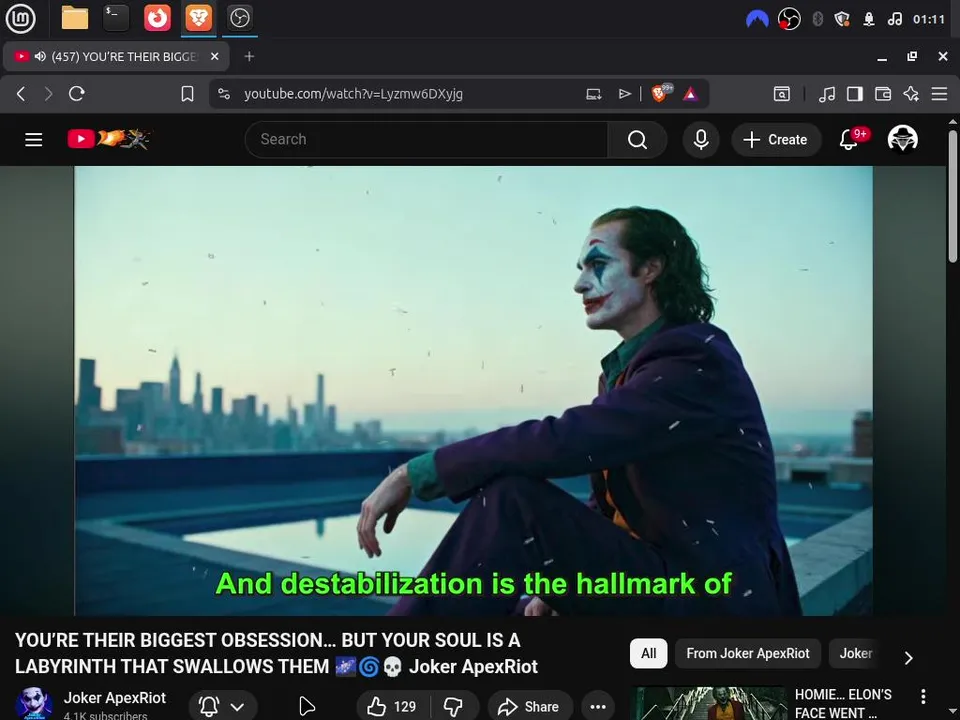Click the Create button

(776, 140)
